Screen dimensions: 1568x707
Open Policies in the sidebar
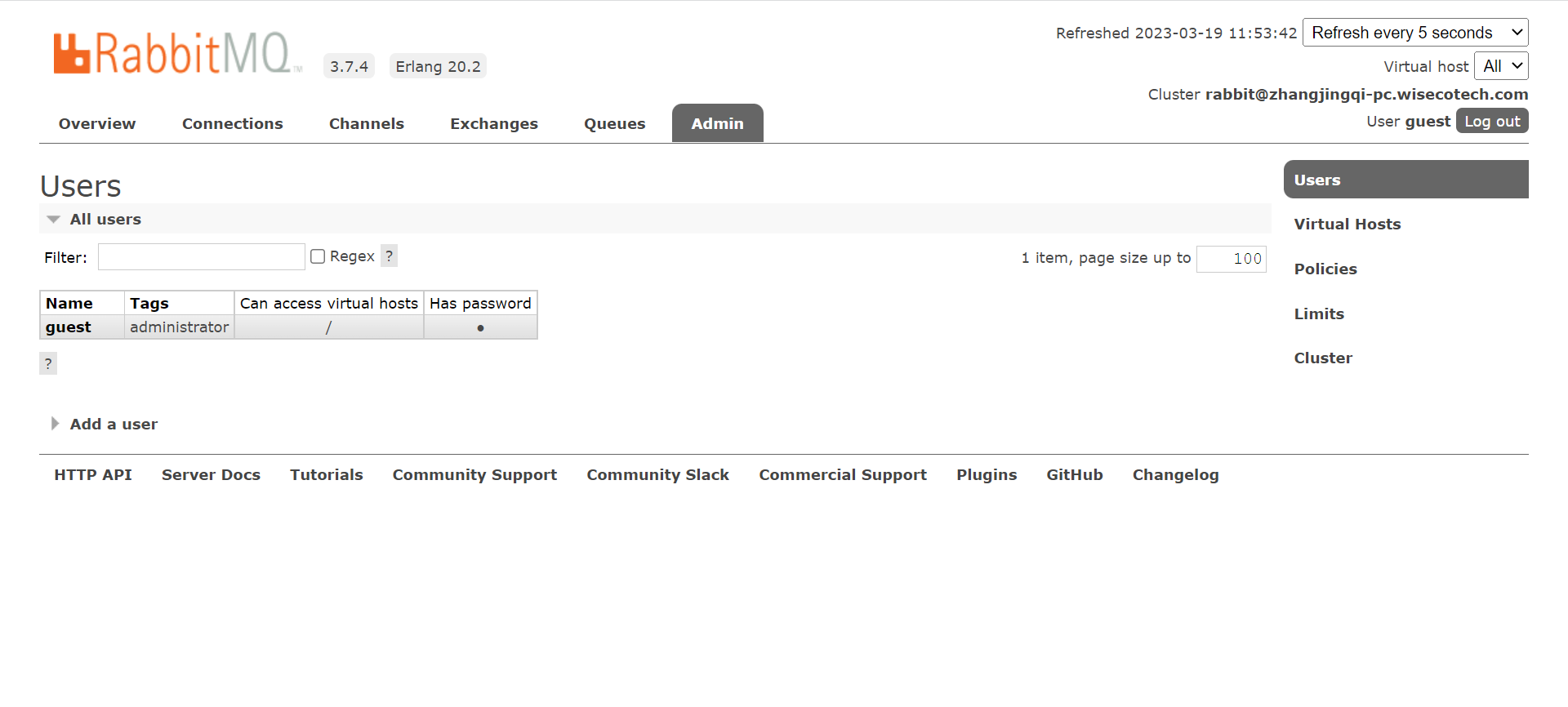click(x=1325, y=269)
